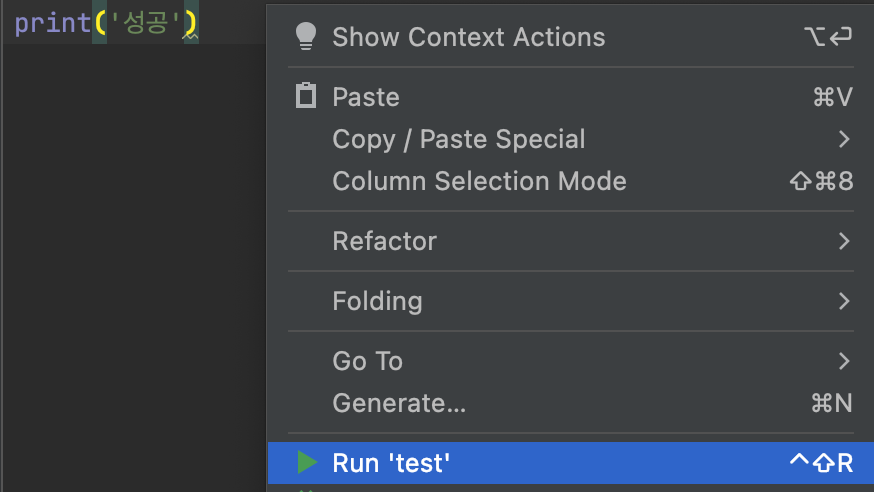Open the Folding submenu

[x=377, y=301]
